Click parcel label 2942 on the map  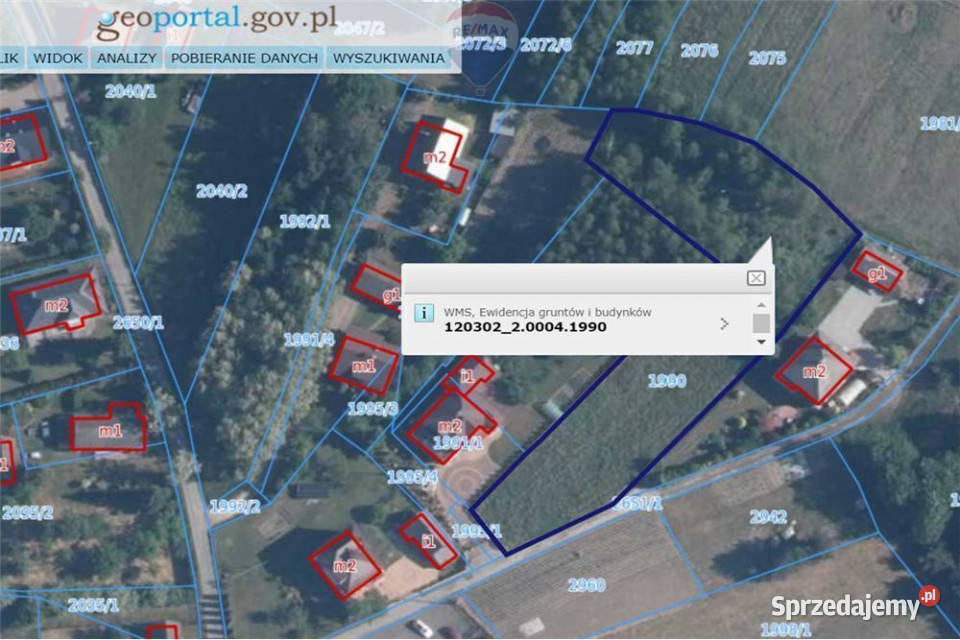[769, 516]
